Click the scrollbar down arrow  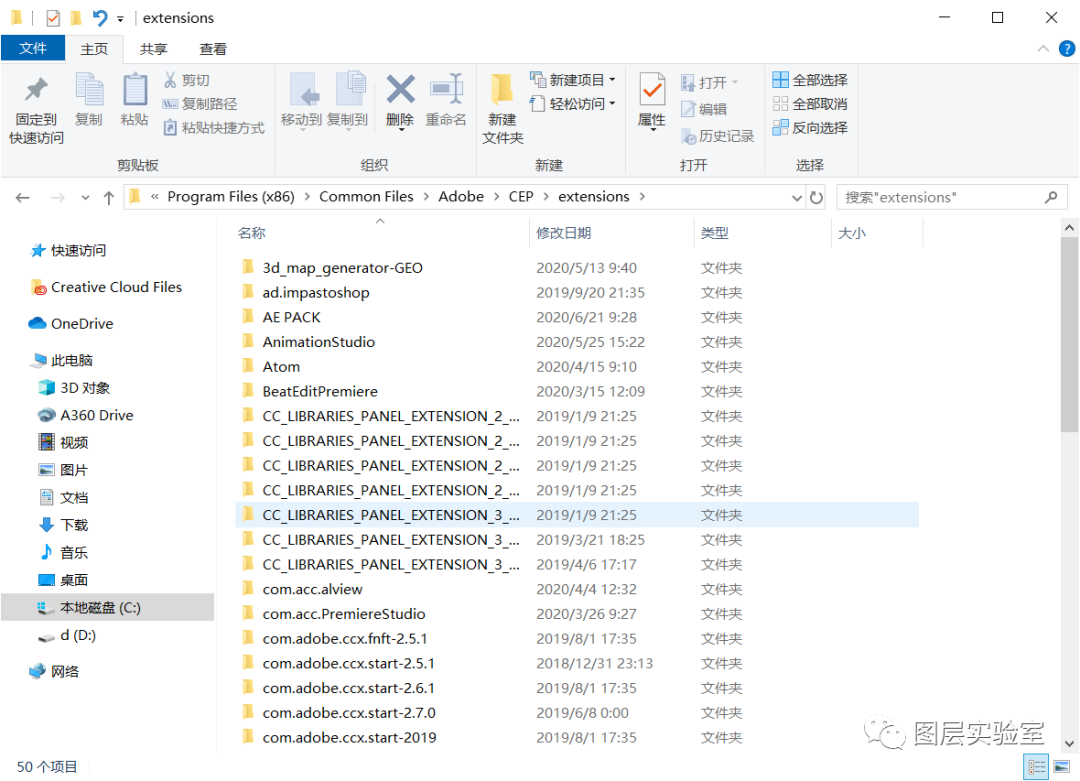[x=1069, y=744]
